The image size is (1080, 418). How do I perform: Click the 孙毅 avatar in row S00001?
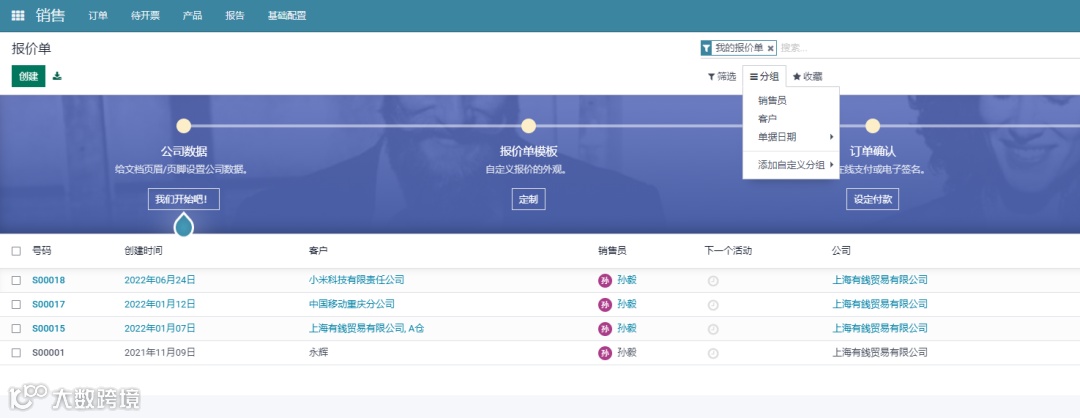coord(605,353)
